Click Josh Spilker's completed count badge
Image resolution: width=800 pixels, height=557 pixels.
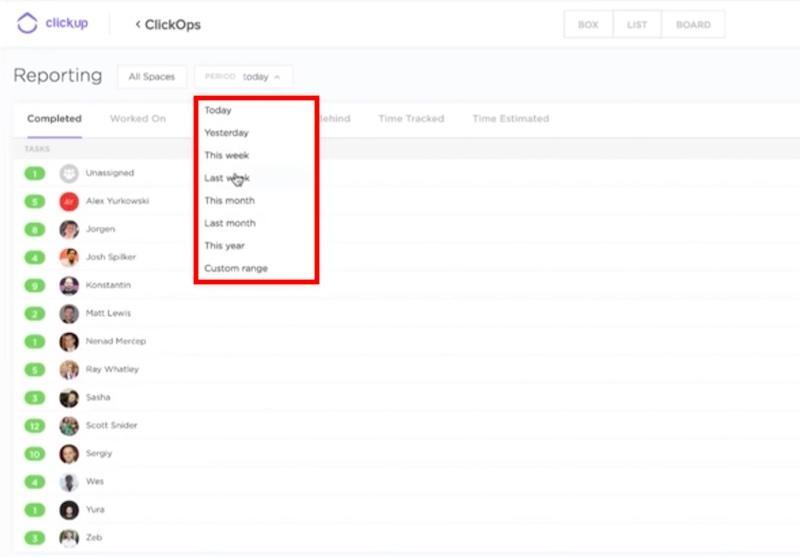coord(35,258)
